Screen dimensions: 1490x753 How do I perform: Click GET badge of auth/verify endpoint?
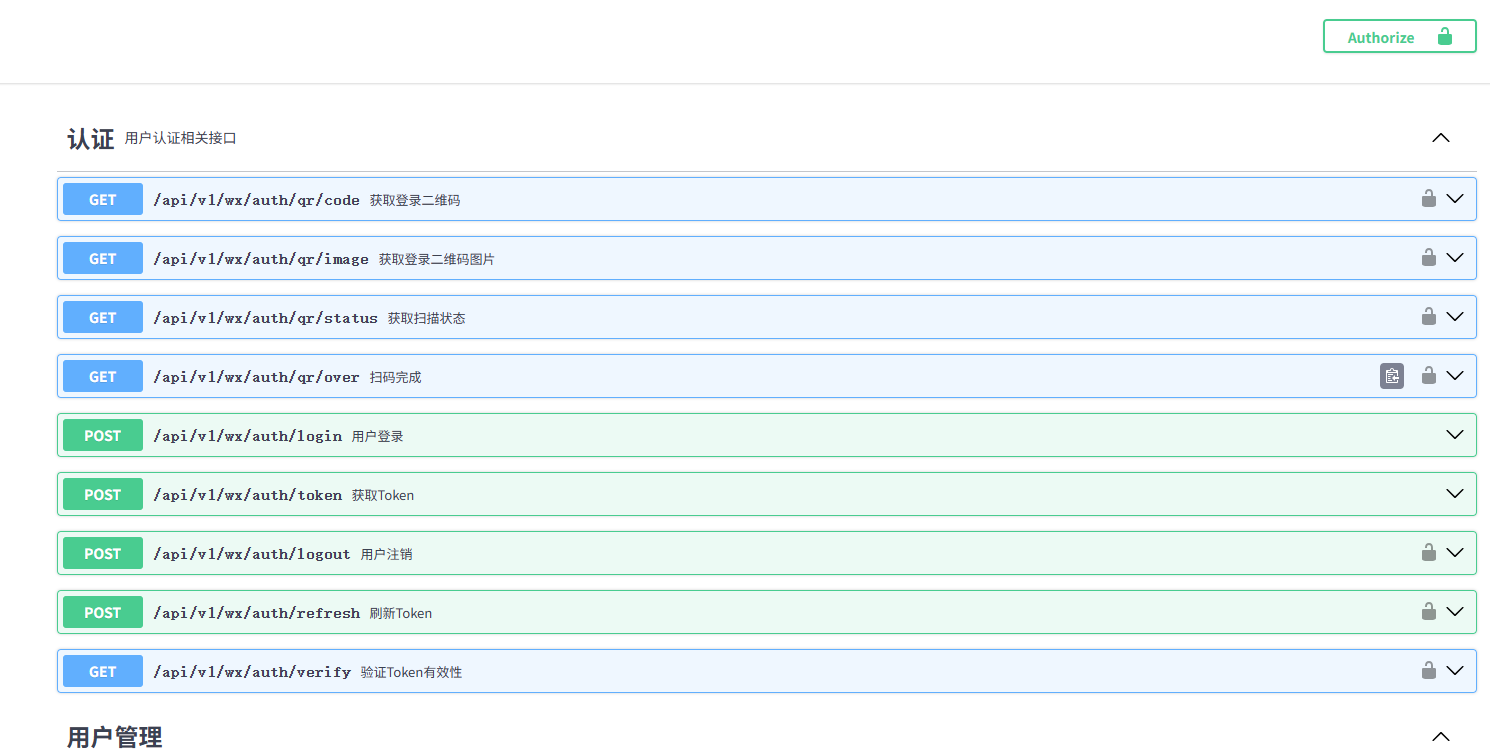(x=103, y=671)
